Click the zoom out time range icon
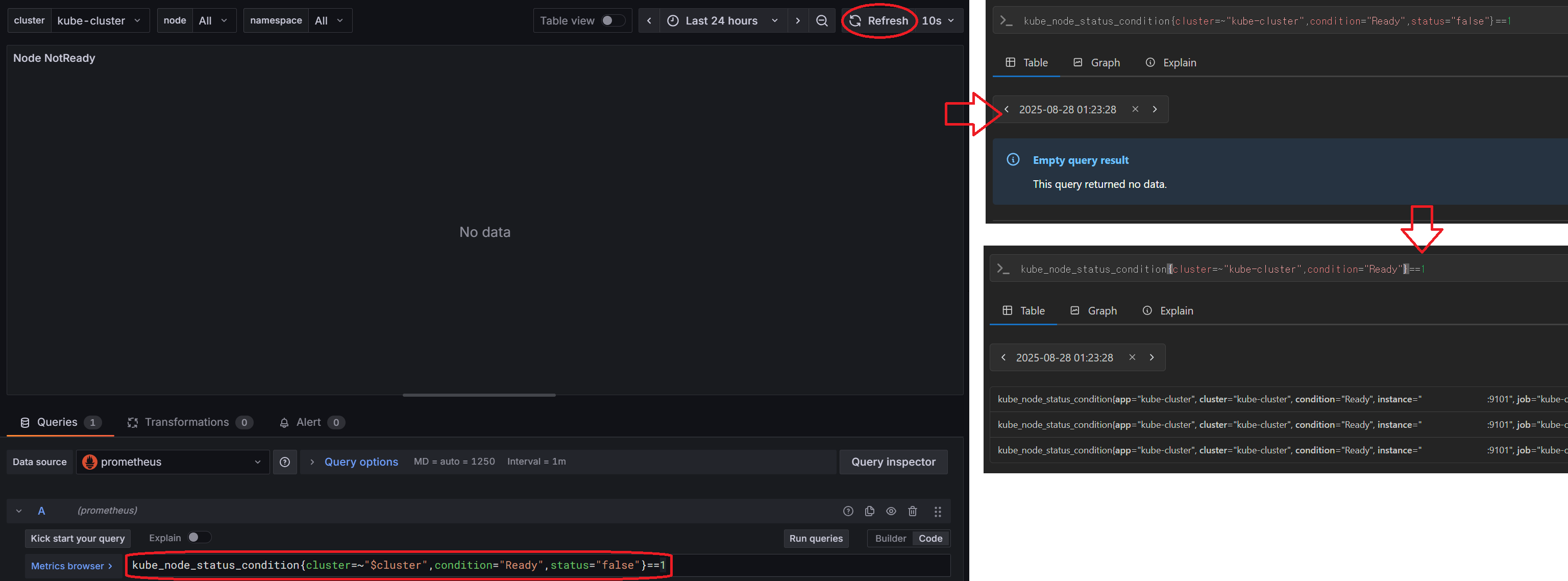 (821, 21)
